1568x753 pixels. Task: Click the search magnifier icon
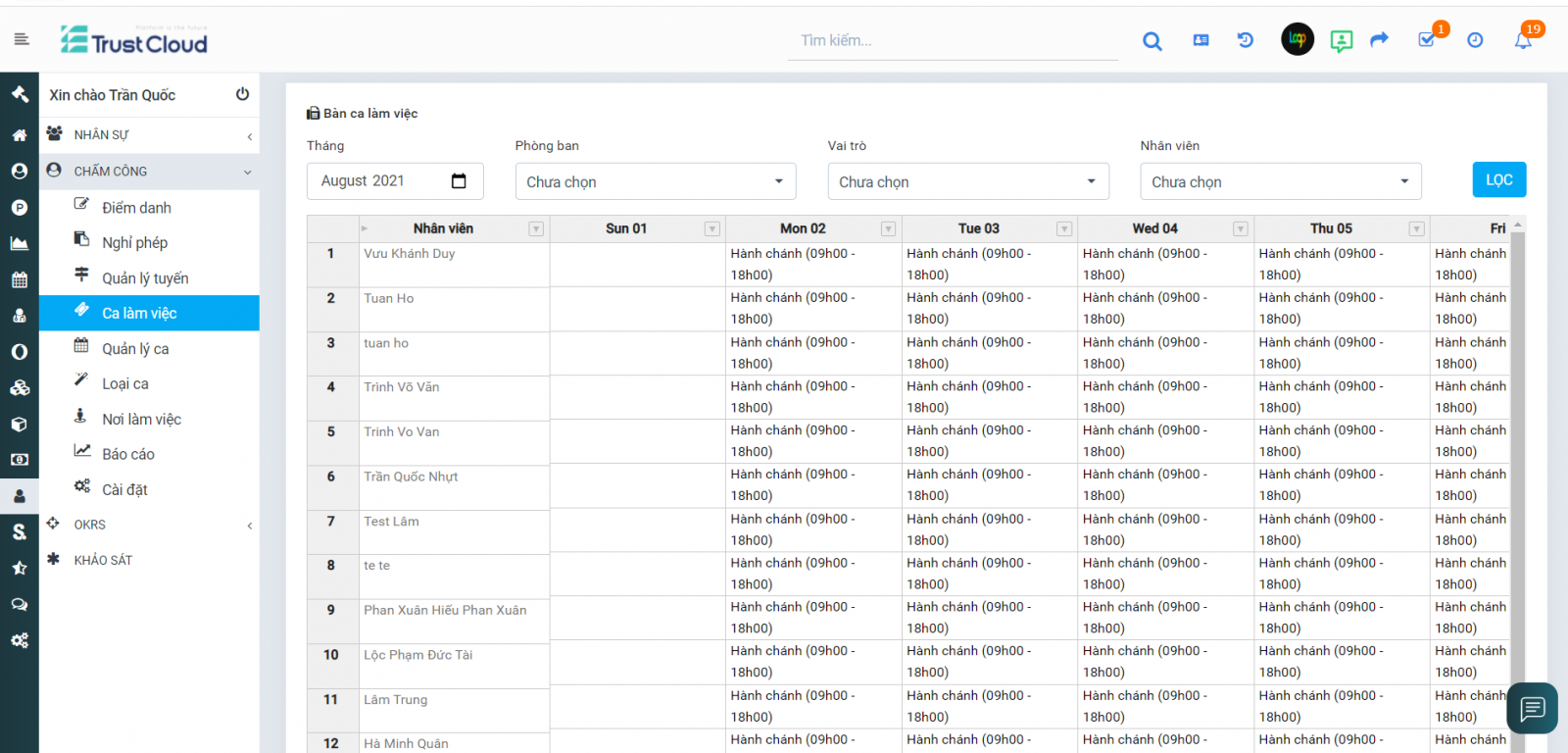tap(1152, 41)
